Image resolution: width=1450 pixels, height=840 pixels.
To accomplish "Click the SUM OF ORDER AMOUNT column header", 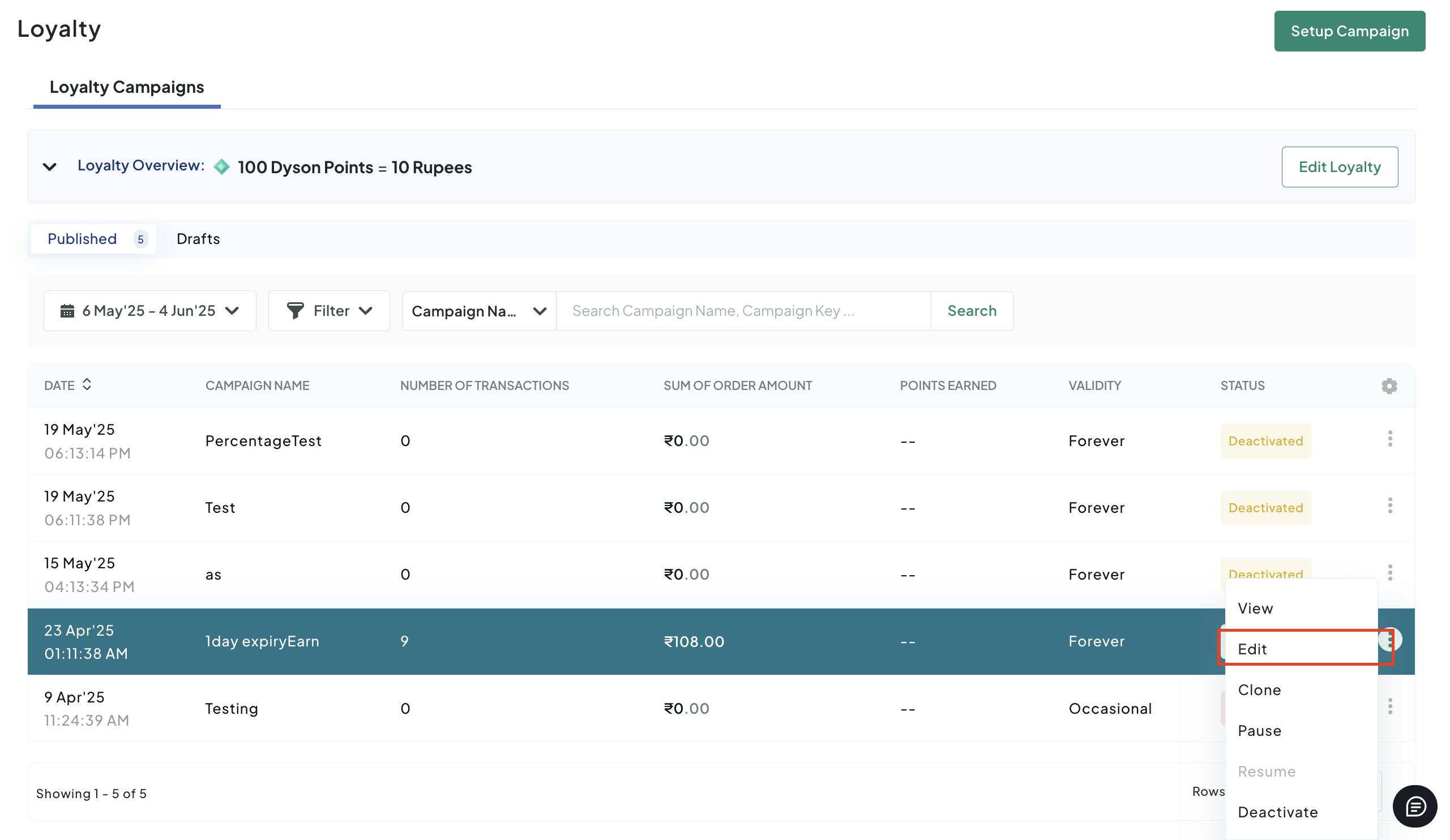I will (x=738, y=385).
